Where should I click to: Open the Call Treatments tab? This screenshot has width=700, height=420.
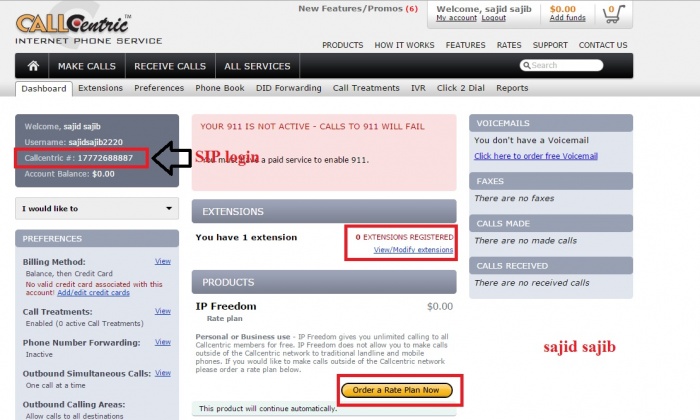pyautogui.click(x=366, y=88)
